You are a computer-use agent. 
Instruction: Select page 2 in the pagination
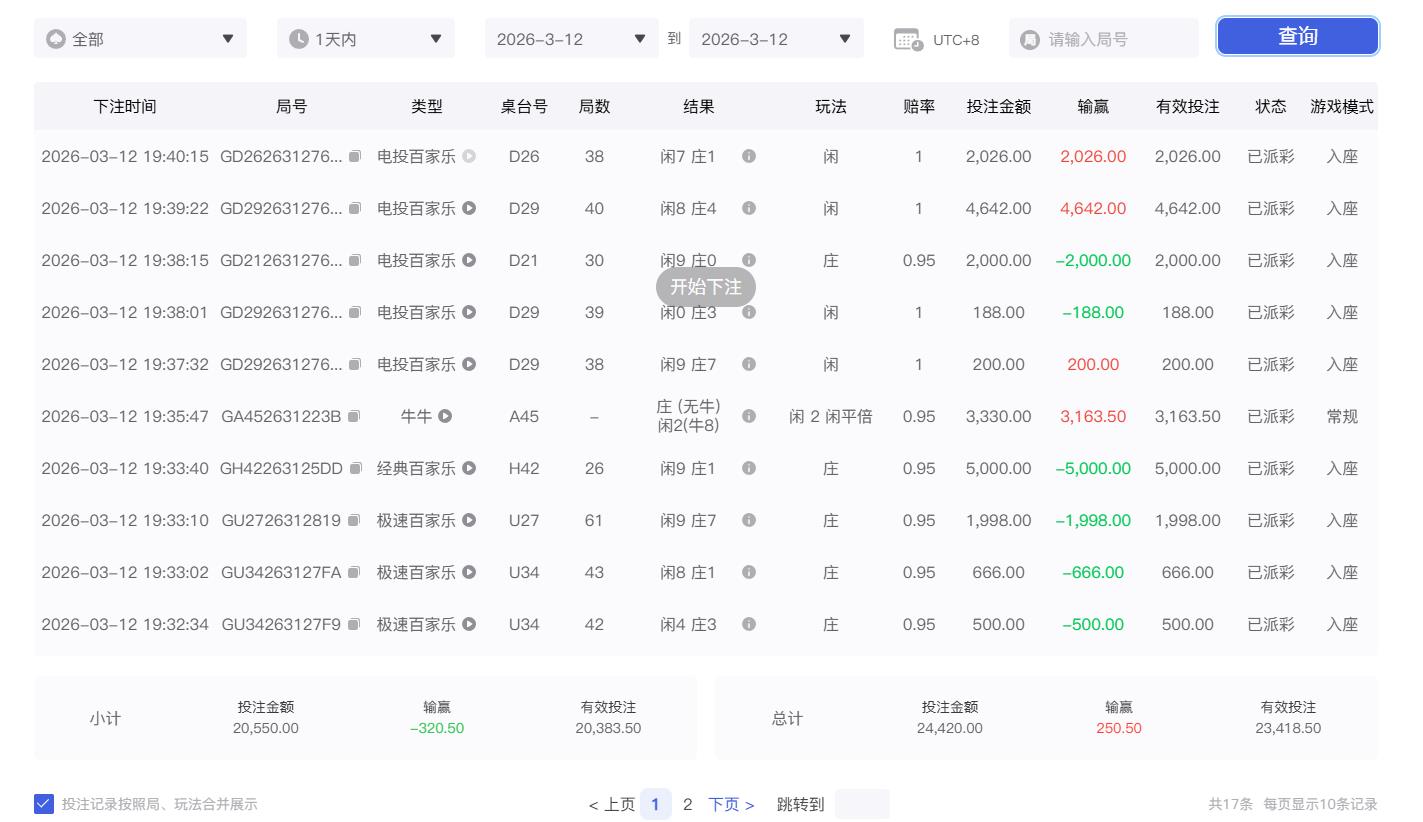click(687, 803)
